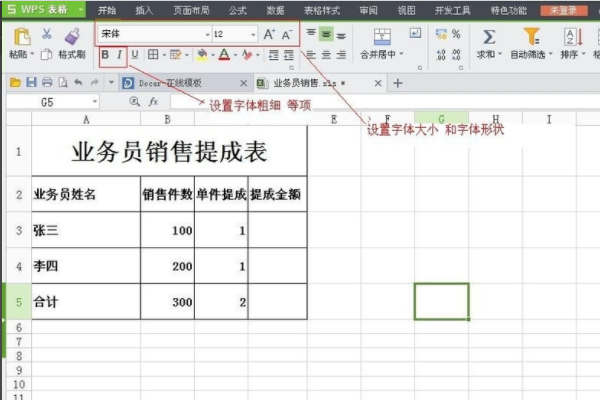Expand Merge and Center dropdown arrow
The width and height of the screenshot is (600, 400).
click(401, 54)
